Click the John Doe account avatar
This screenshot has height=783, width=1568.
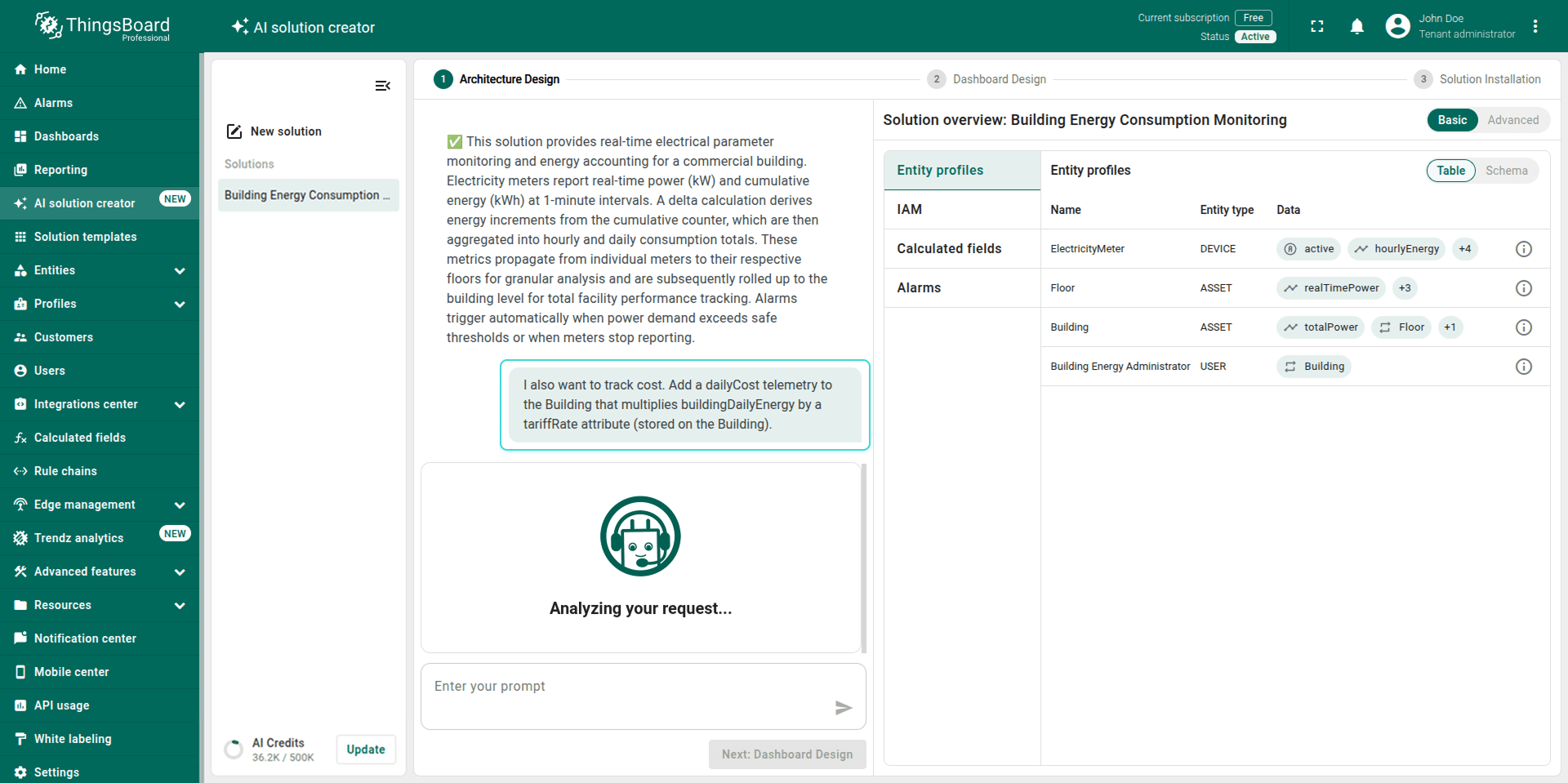click(1397, 27)
